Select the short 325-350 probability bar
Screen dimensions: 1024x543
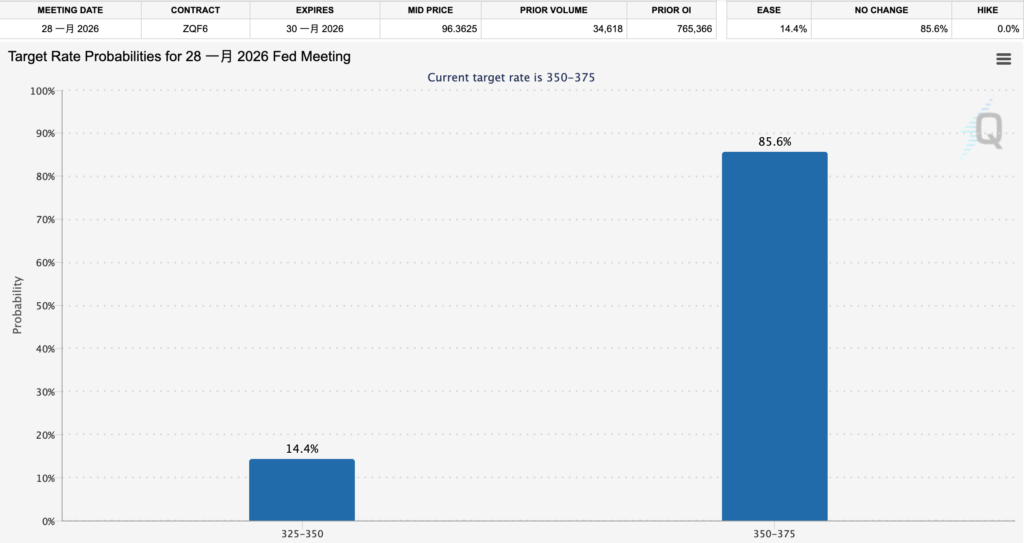tap(301, 489)
